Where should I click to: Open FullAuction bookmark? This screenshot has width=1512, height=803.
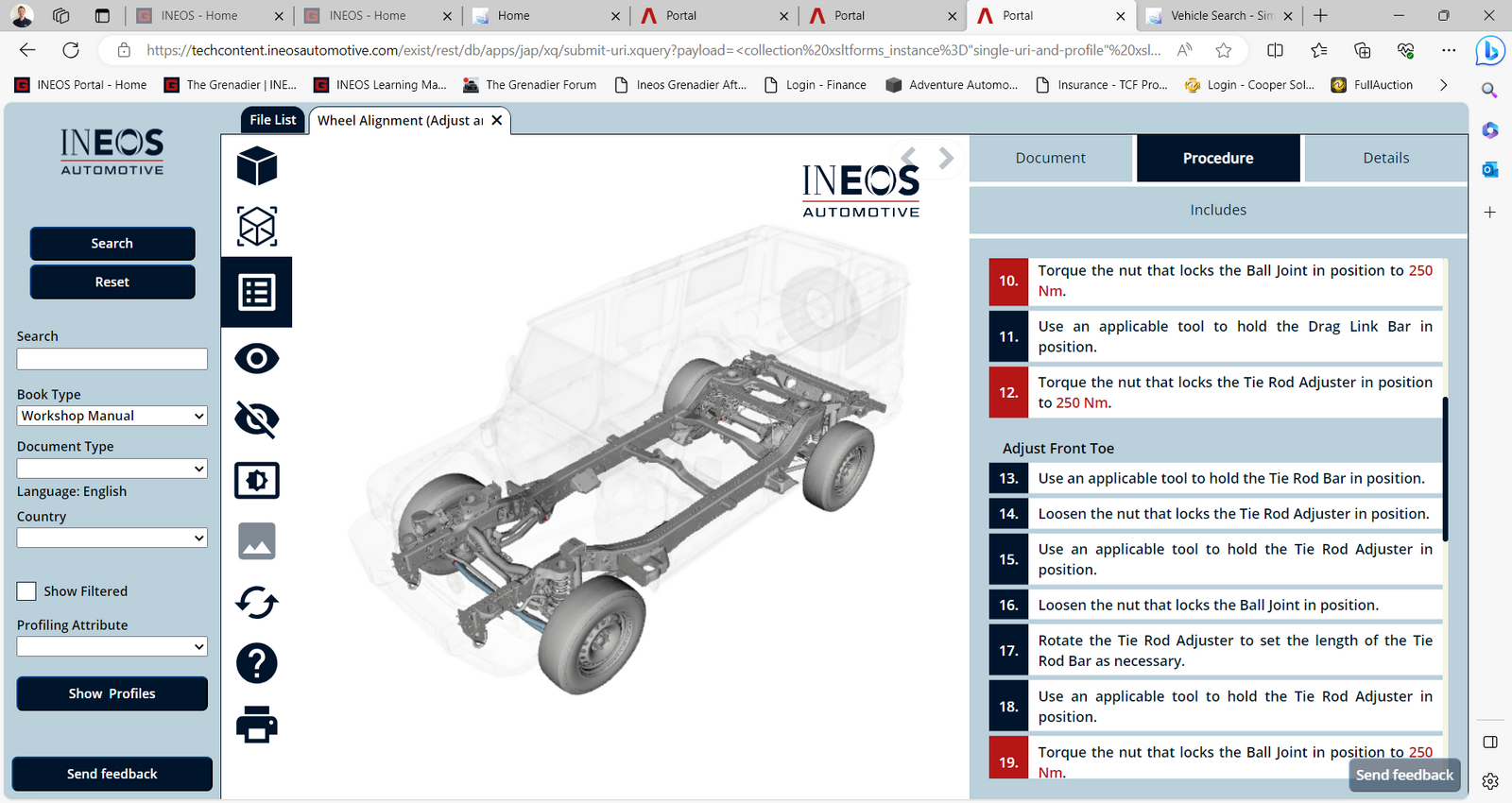pos(1372,85)
